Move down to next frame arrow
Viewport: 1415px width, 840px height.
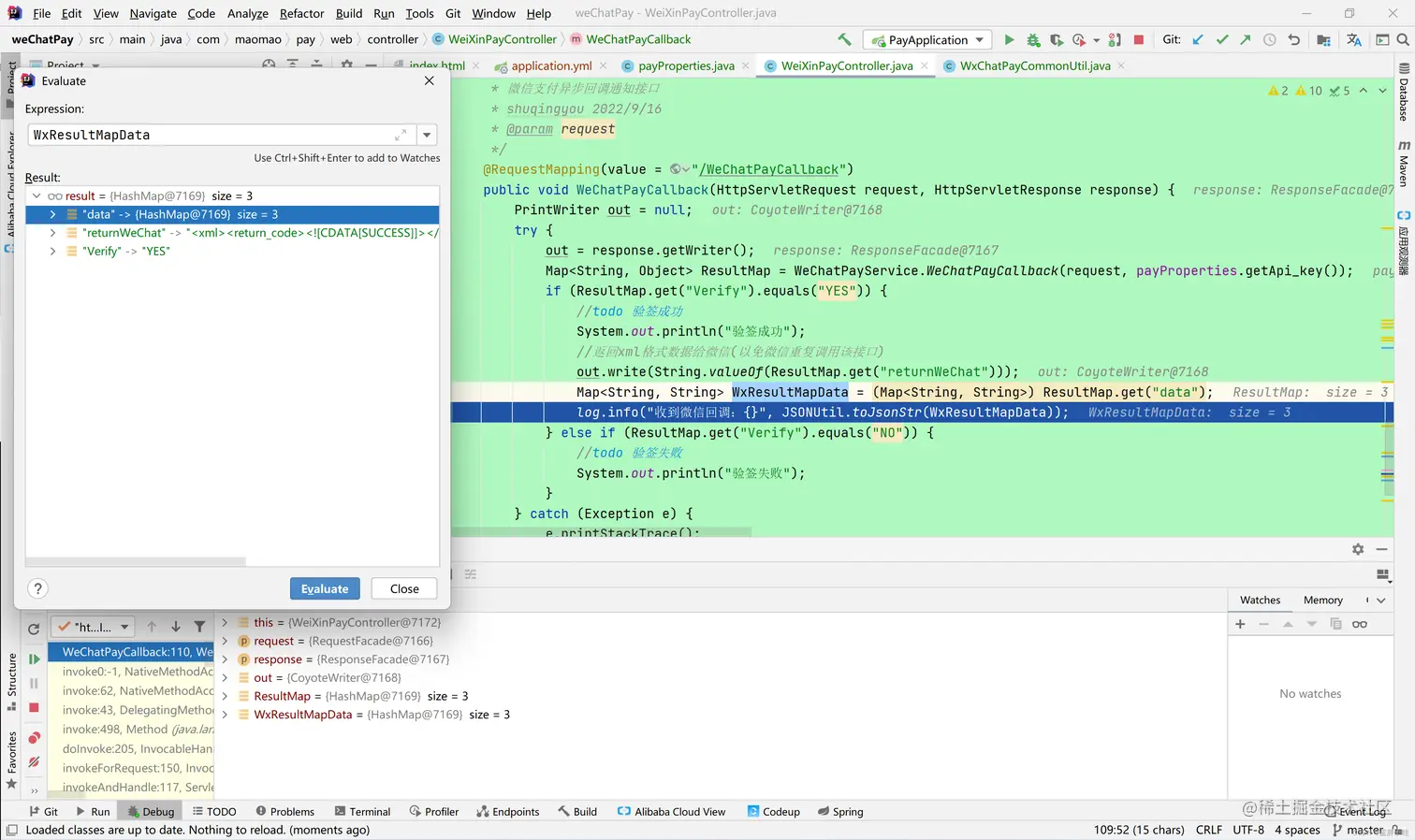[175, 627]
